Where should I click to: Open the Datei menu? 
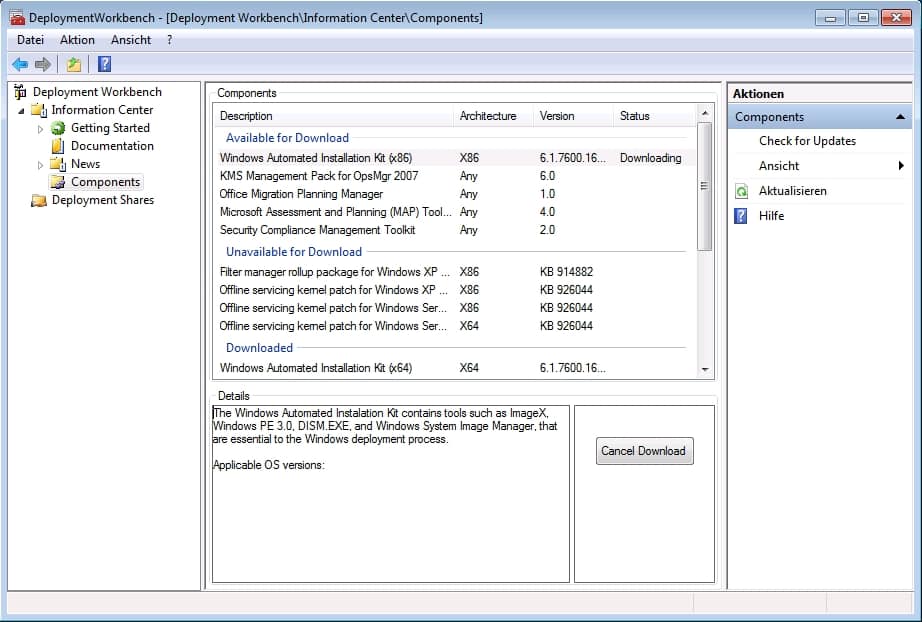tap(31, 40)
